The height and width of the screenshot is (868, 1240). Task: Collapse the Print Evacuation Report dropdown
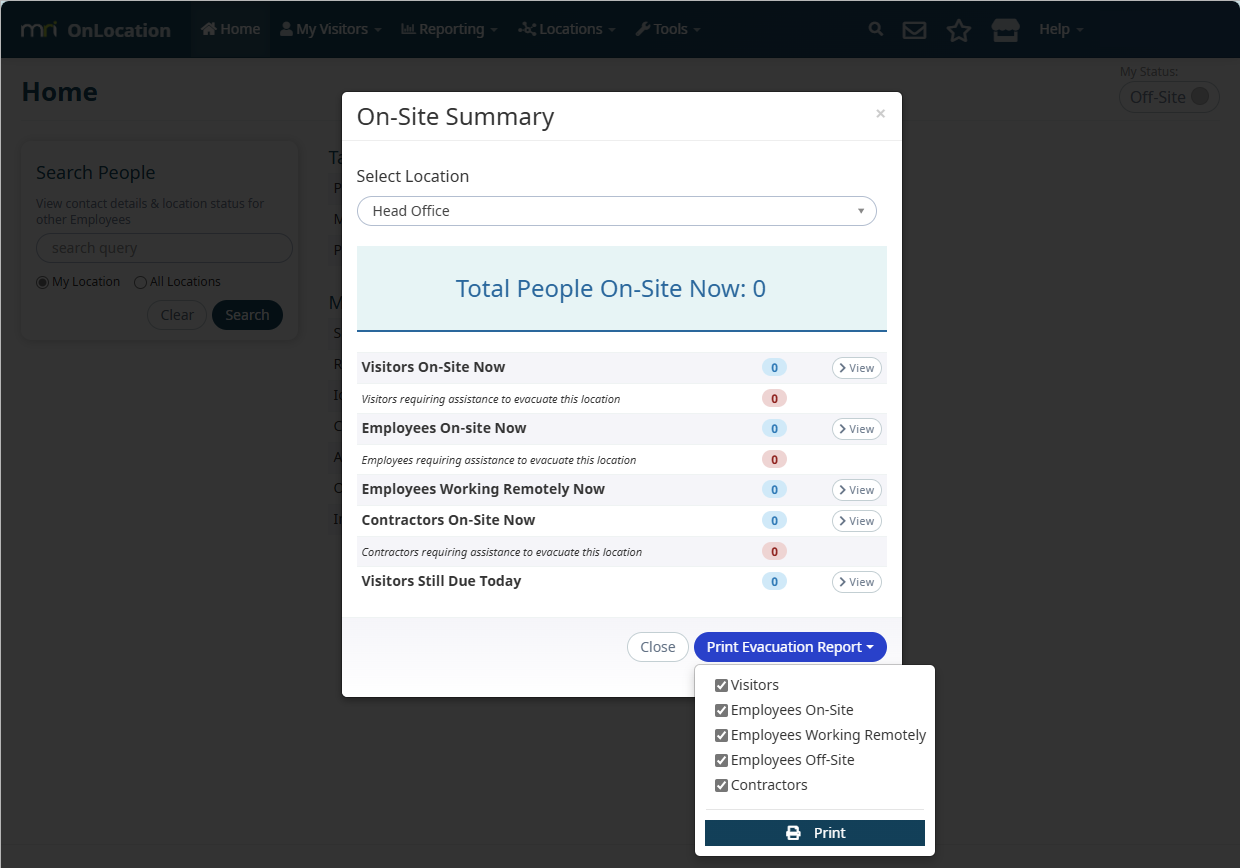click(x=790, y=647)
